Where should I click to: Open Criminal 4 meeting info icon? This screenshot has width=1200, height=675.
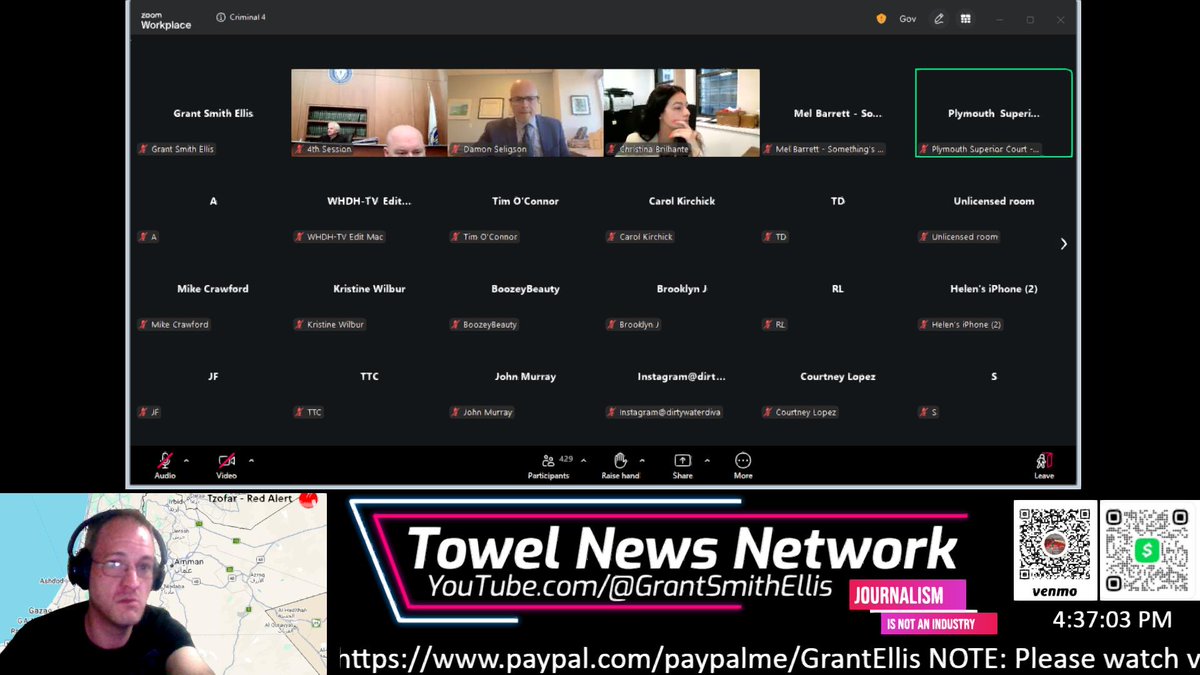click(220, 18)
